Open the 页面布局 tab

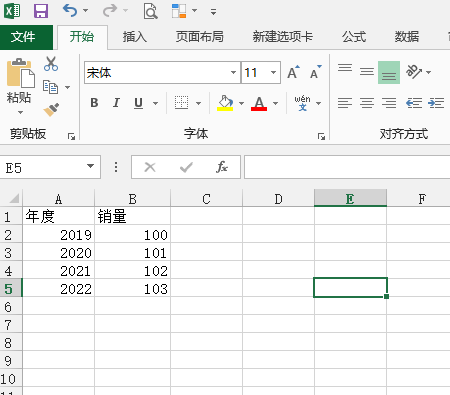(x=199, y=37)
